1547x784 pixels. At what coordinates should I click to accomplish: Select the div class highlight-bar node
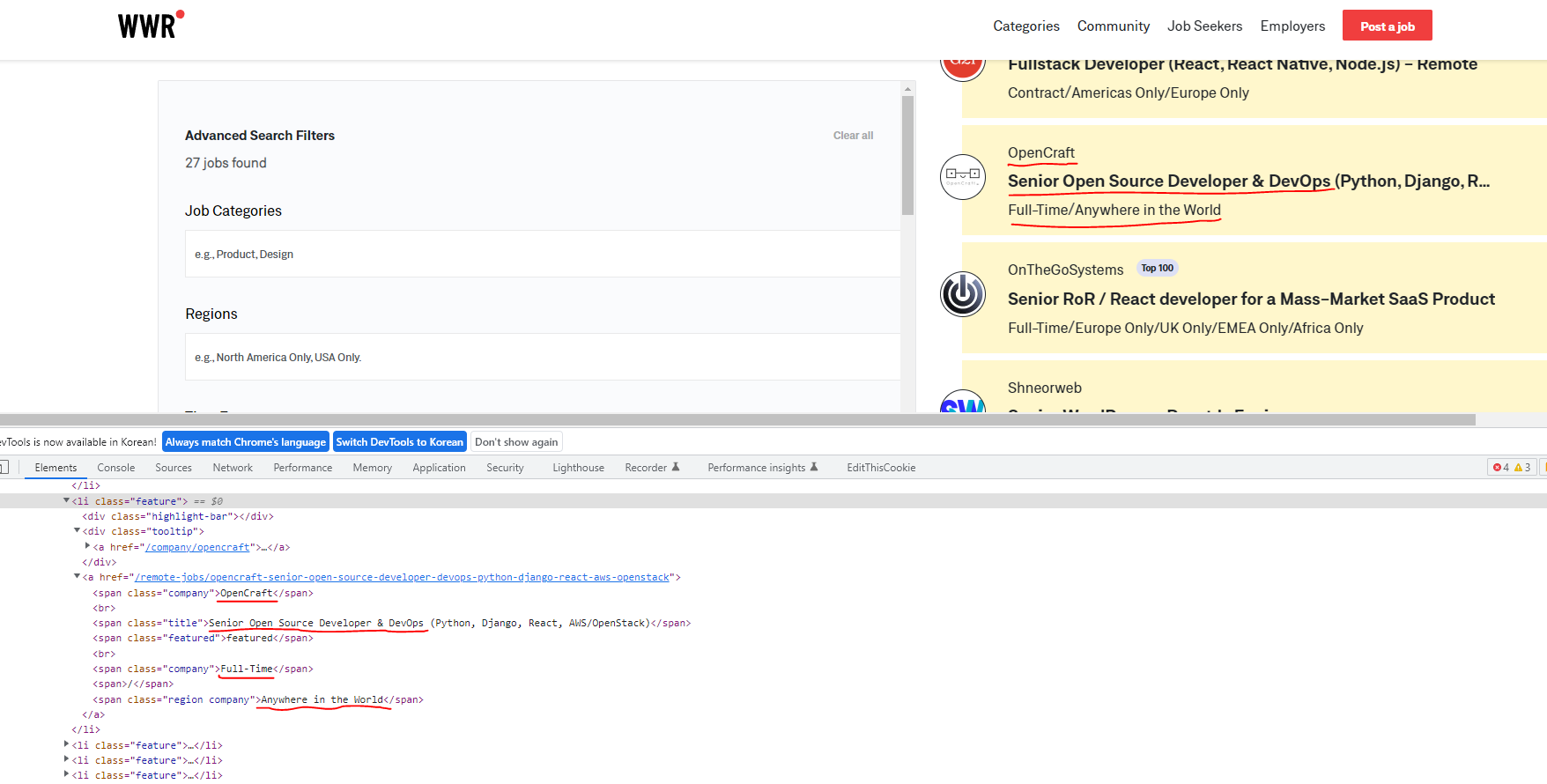point(178,516)
